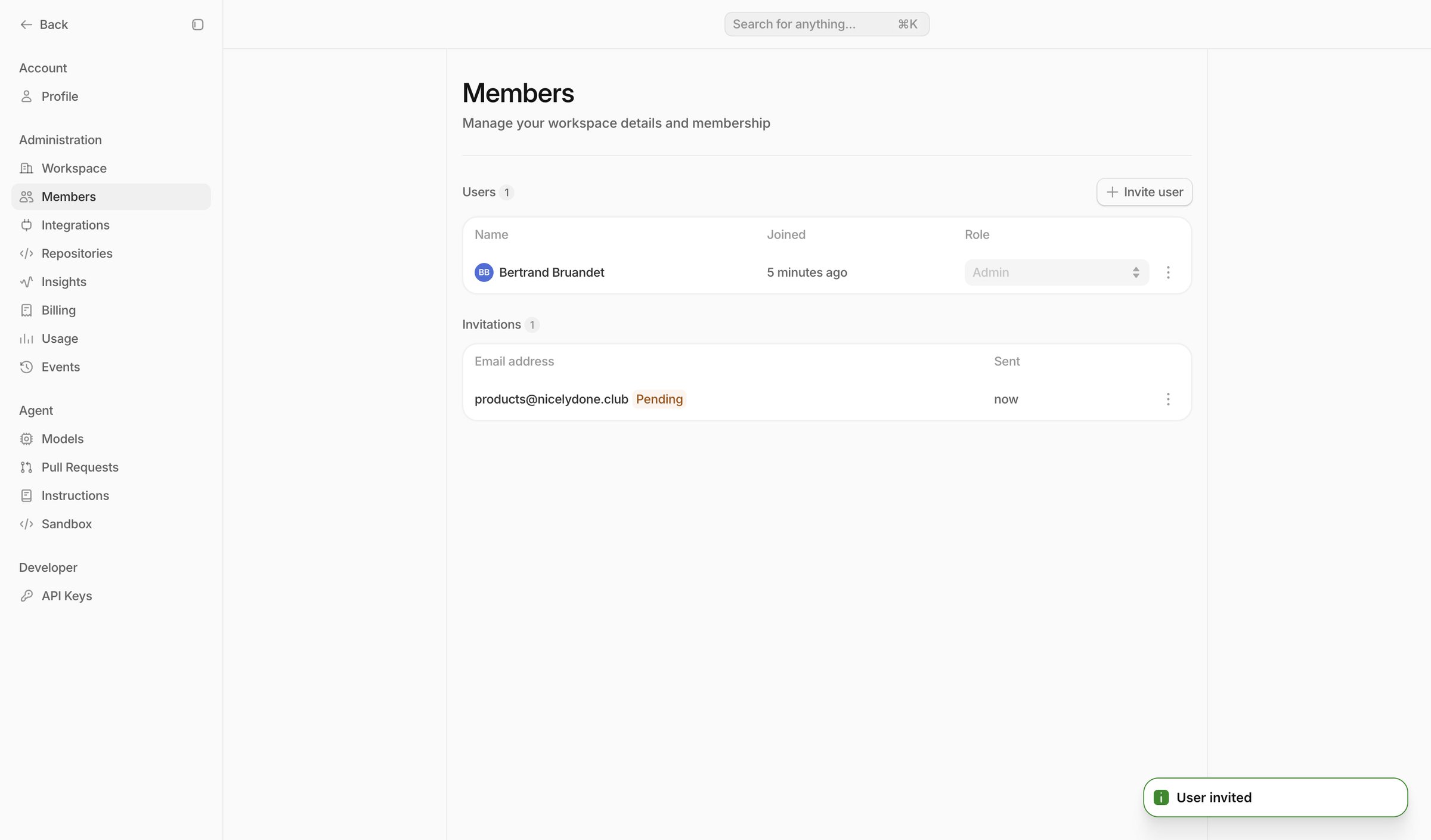
Task: Click the Repositories code icon
Action: click(26, 253)
